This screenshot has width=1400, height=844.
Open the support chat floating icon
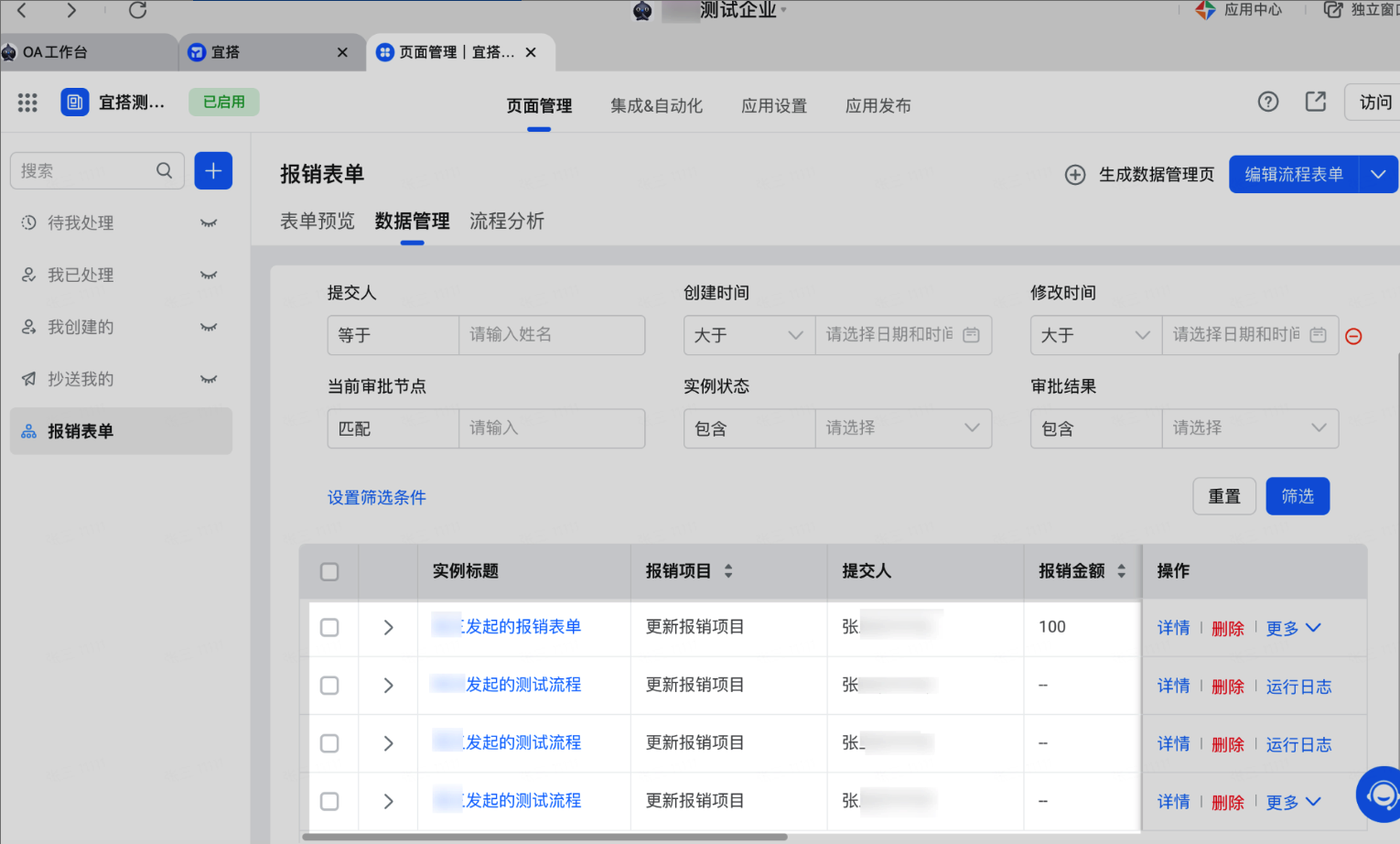[x=1380, y=795]
